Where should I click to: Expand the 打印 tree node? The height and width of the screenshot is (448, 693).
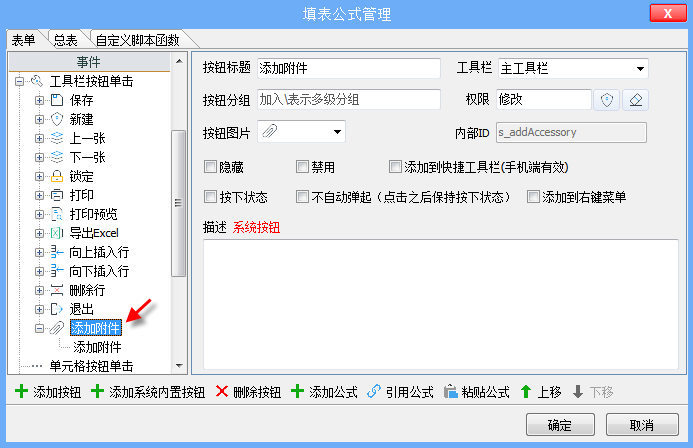39,195
